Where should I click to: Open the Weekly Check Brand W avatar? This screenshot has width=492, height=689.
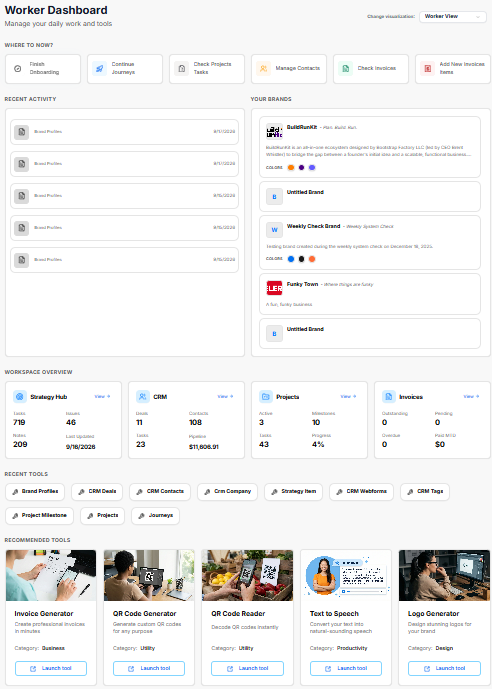click(275, 230)
